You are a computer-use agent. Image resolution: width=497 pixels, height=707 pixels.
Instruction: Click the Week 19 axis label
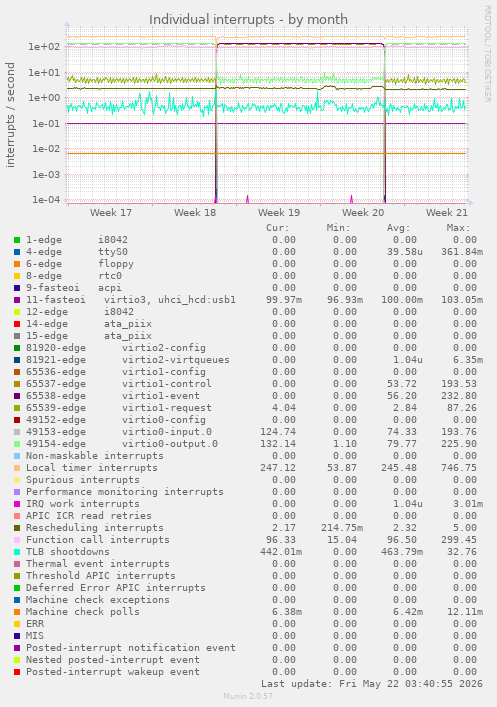coord(279,212)
